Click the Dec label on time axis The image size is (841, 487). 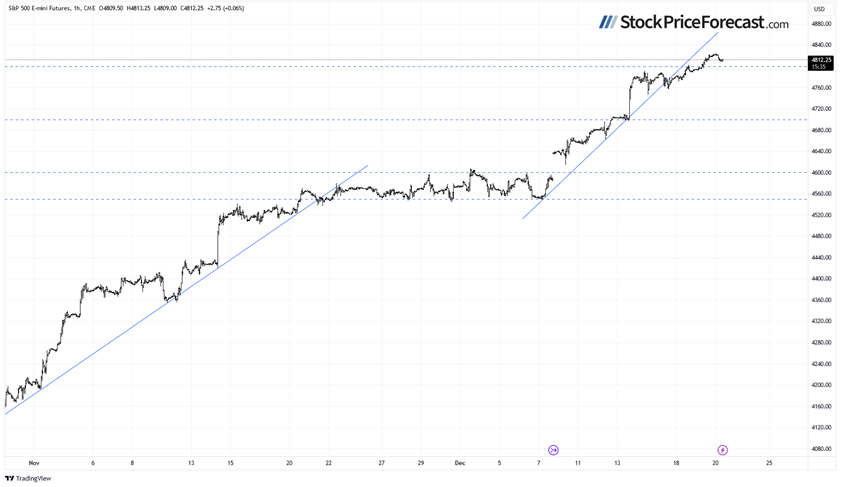(460, 463)
